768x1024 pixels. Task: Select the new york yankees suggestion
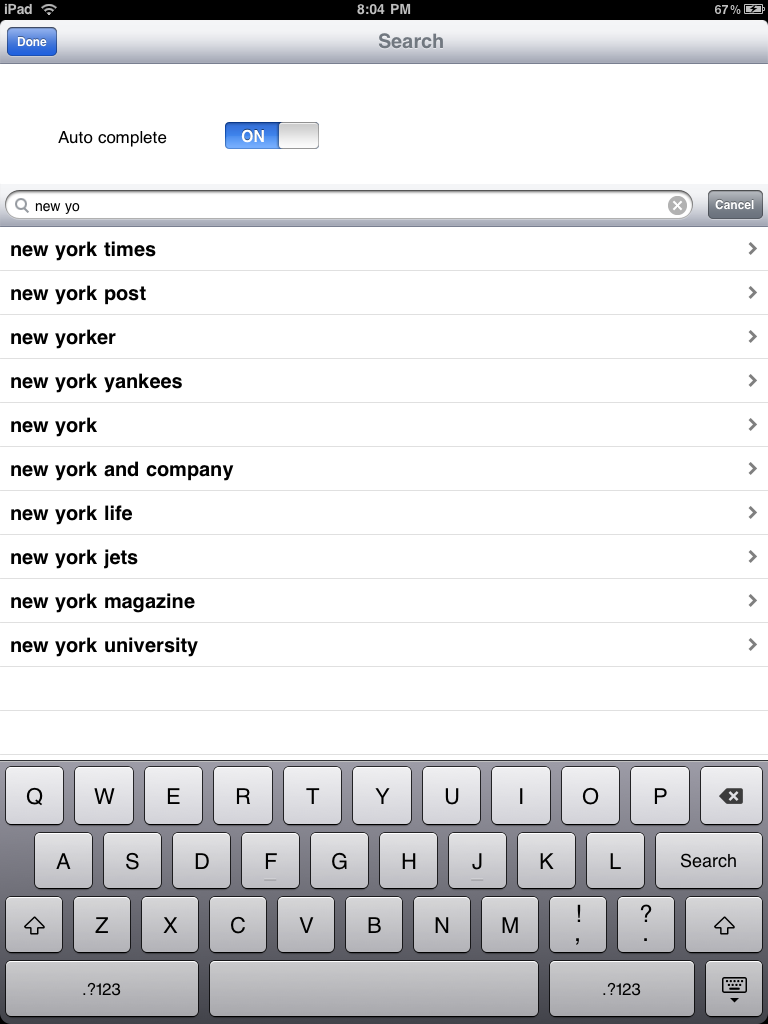point(384,380)
